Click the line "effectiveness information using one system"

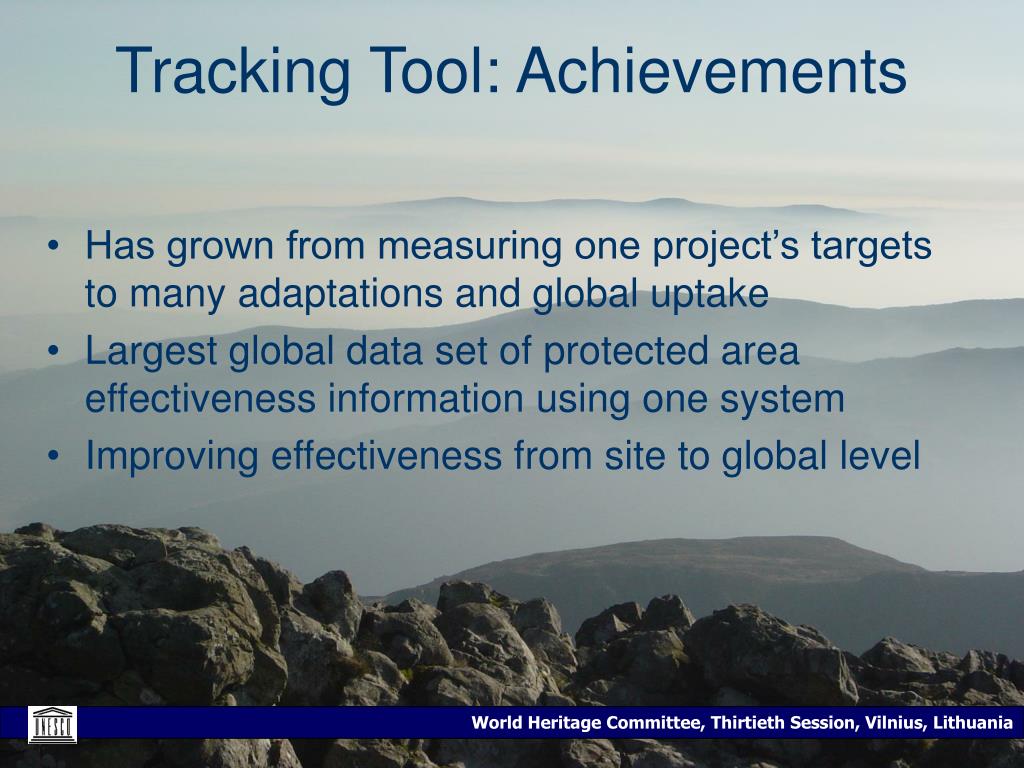465,399
